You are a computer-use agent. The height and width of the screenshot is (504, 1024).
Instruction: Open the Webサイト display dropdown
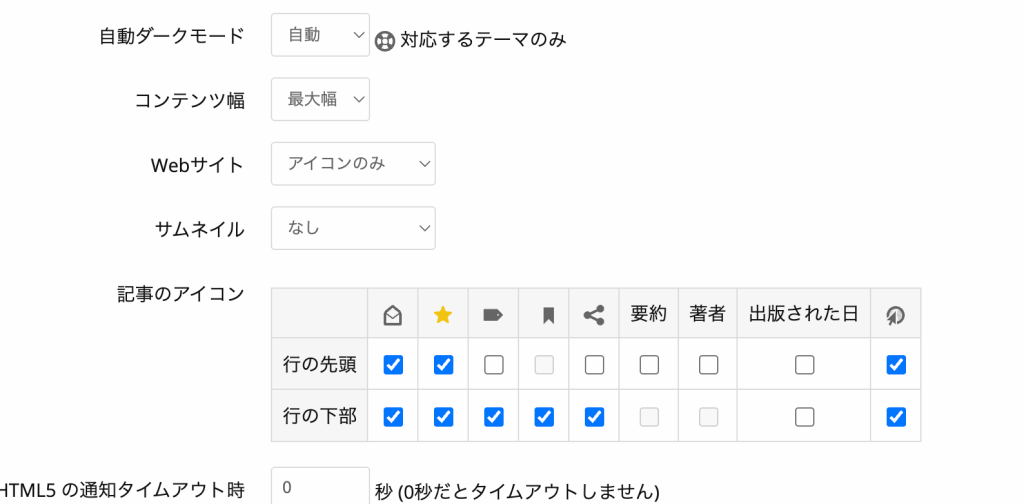coord(353,164)
